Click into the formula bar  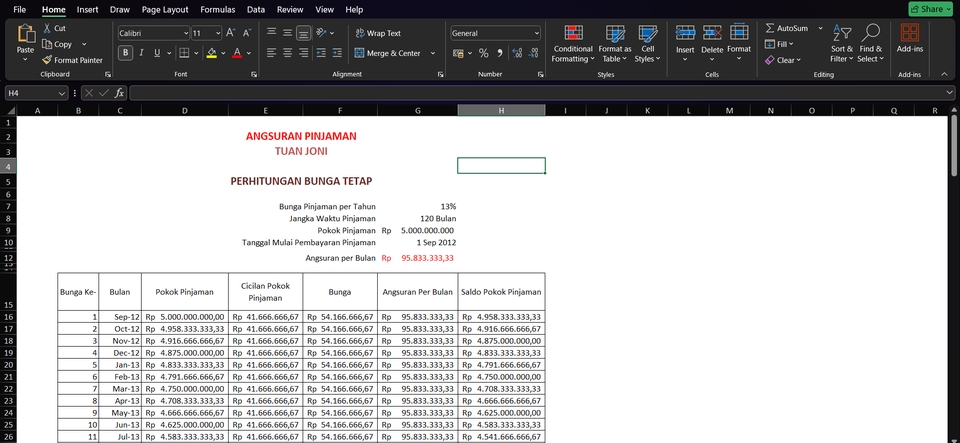(541, 93)
